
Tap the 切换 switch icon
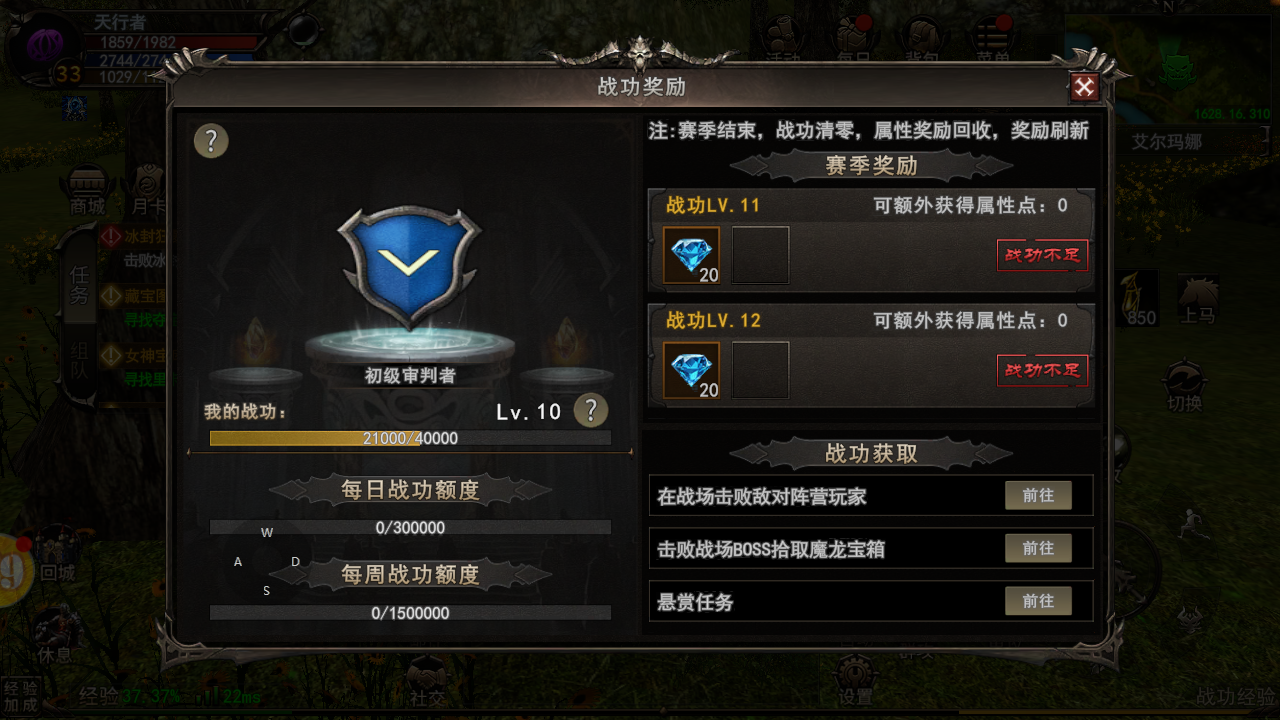point(1185,386)
